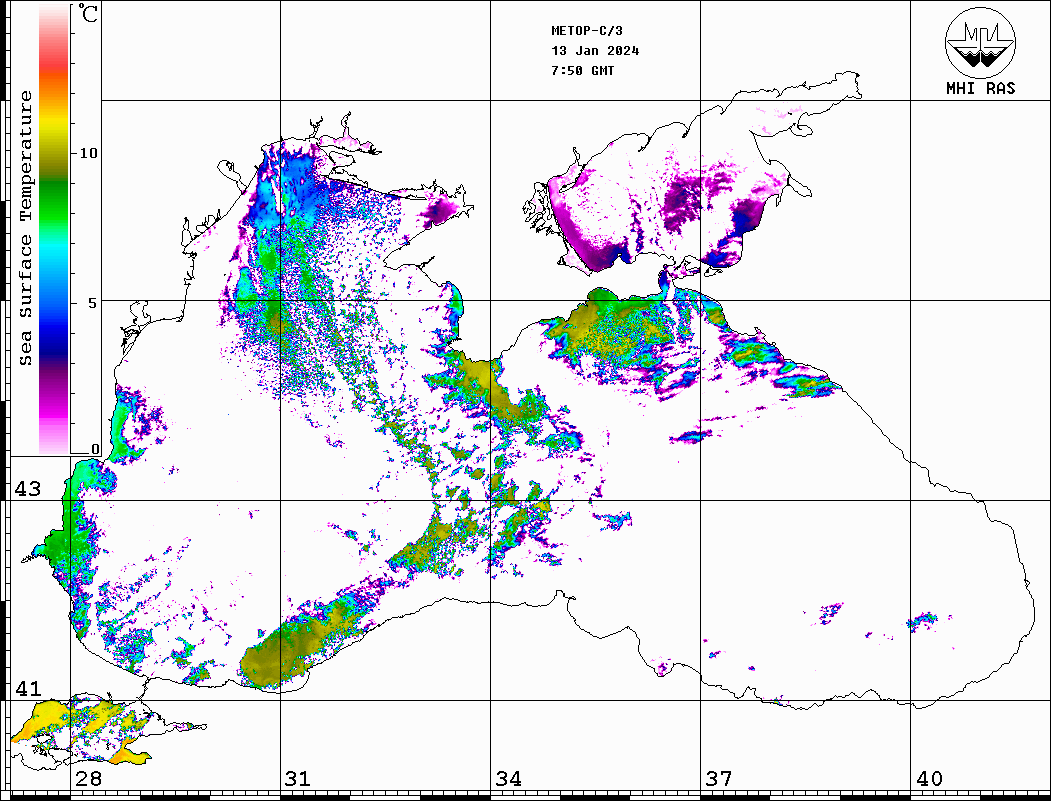The image size is (1051, 801).
Task: Click the 'Sea Surface Temperature' legend title
Action: 26,228
